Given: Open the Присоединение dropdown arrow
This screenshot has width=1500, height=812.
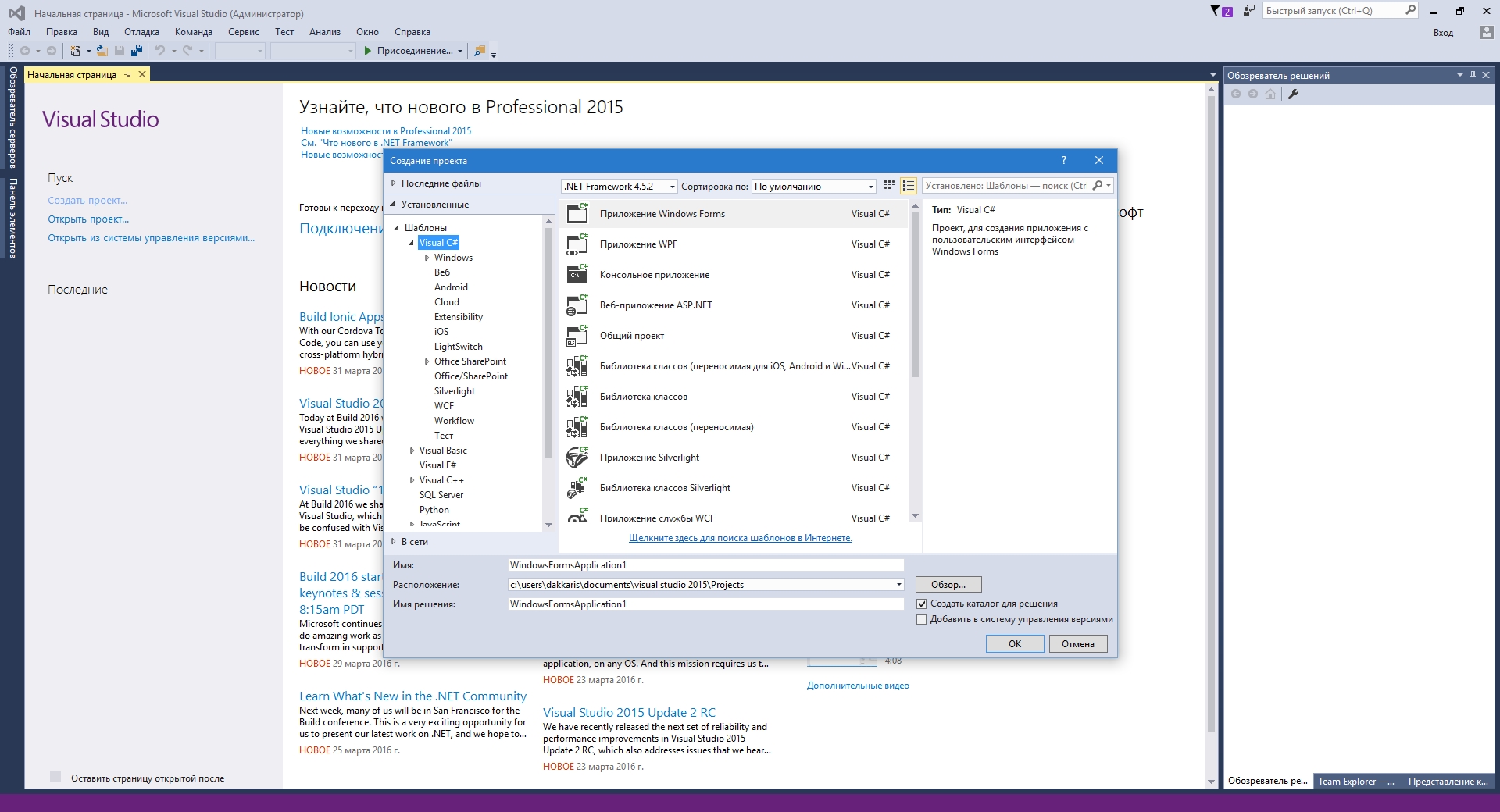Looking at the screenshot, I should (x=460, y=51).
